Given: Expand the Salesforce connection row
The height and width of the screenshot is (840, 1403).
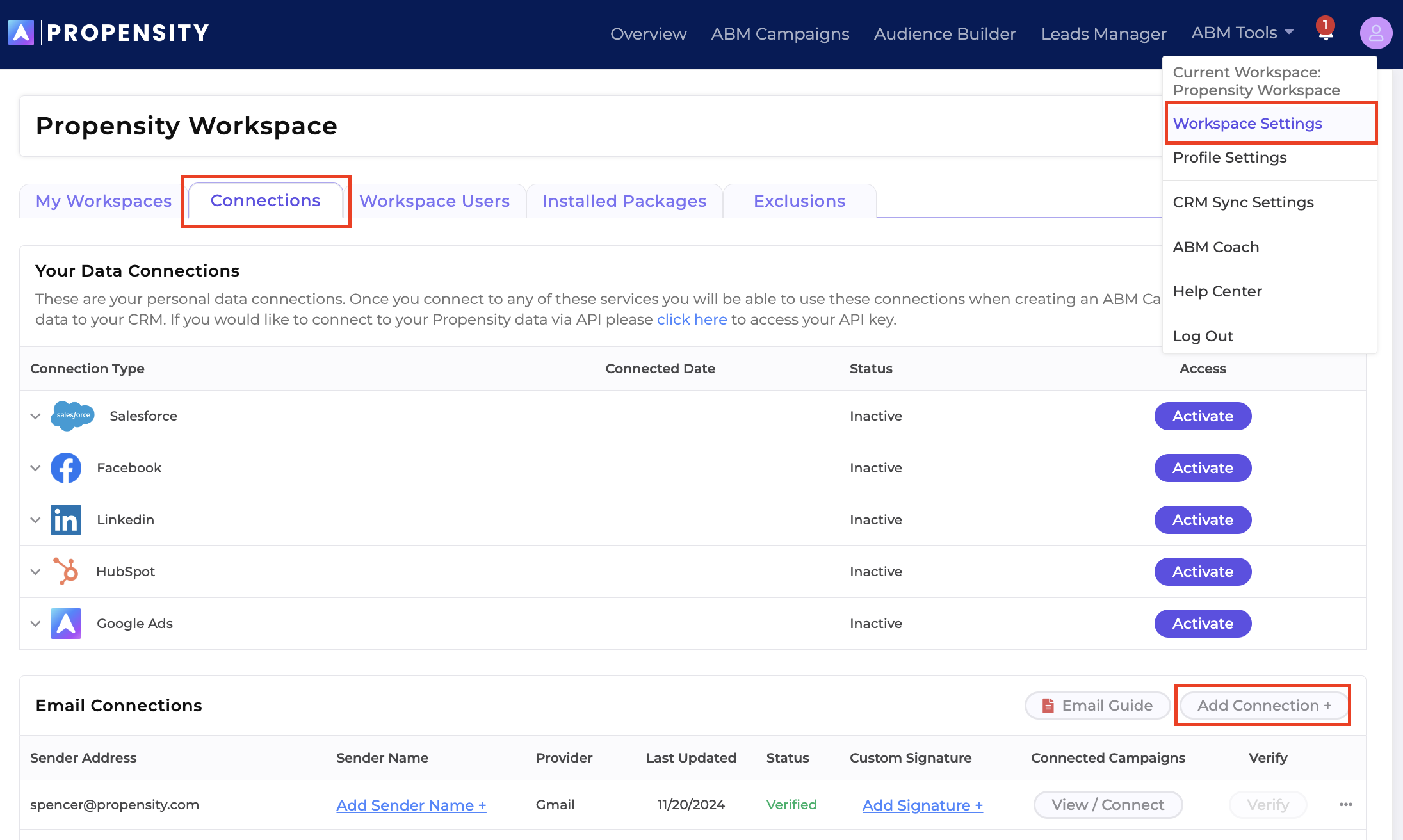Looking at the screenshot, I should click(x=36, y=416).
